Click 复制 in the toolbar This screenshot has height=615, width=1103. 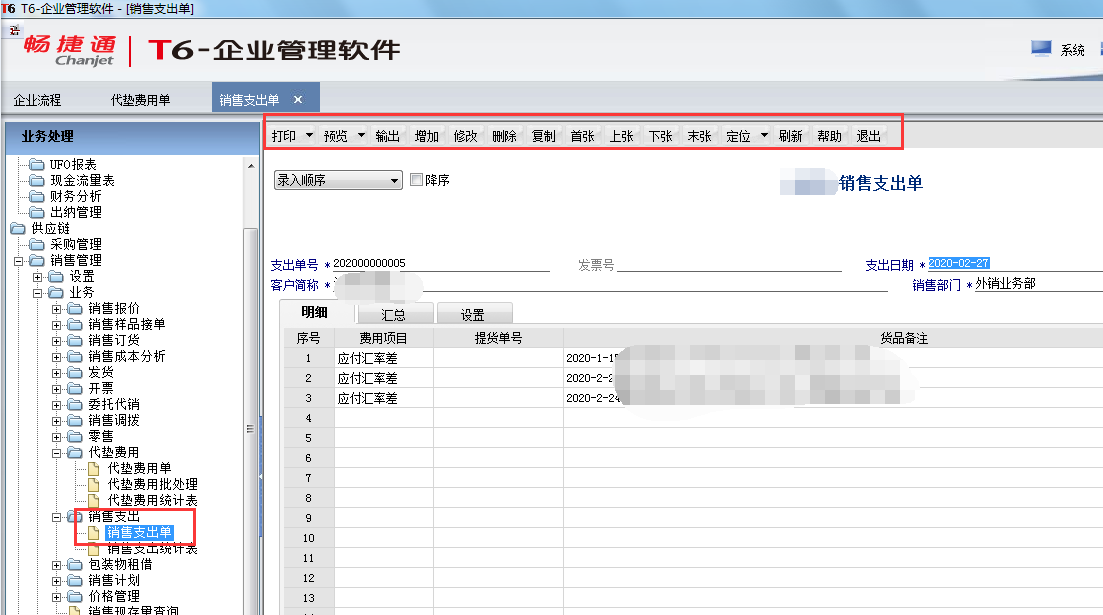(x=544, y=136)
